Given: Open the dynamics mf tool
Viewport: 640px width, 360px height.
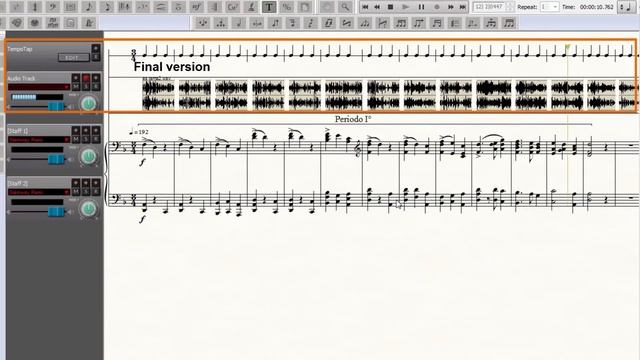Looking at the screenshot, I should [x=196, y=7].
